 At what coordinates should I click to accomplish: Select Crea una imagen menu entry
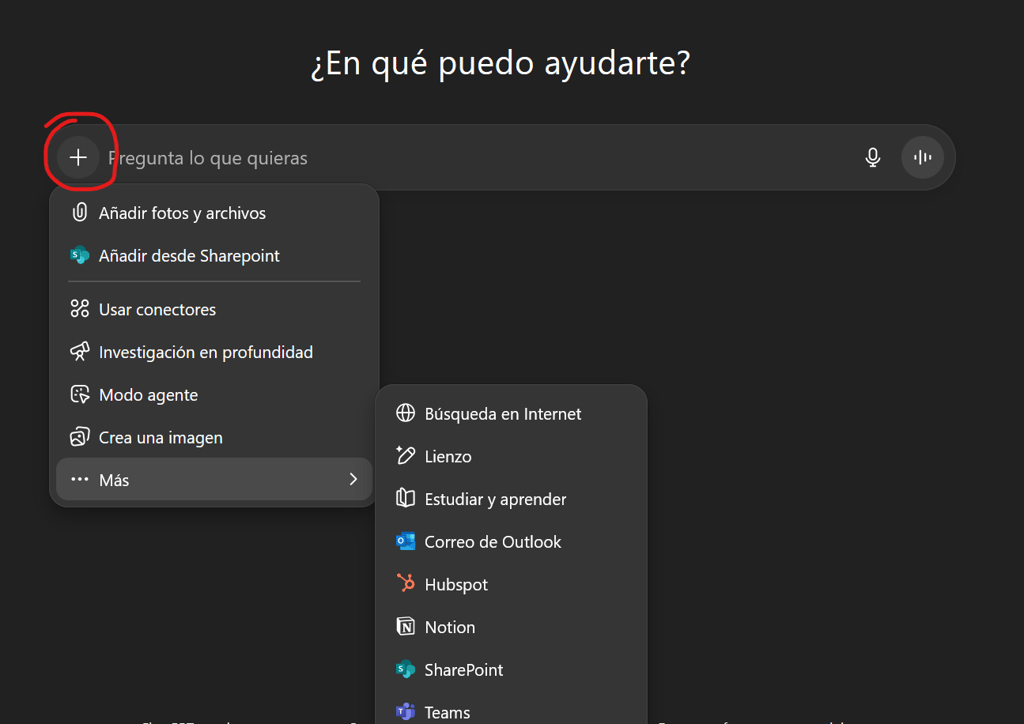(x=160, y=438)
